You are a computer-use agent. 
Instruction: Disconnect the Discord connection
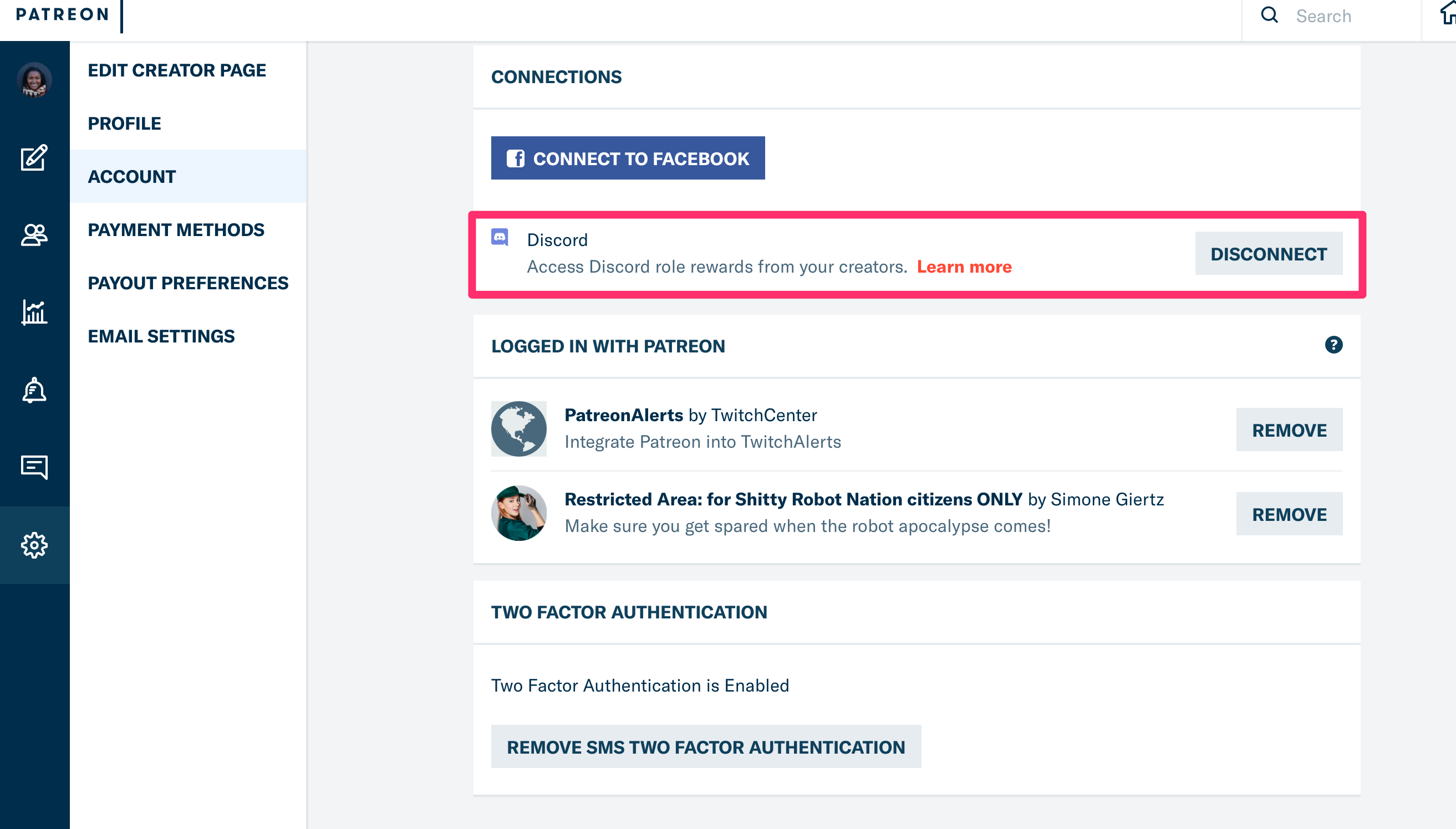(1268, 254)
